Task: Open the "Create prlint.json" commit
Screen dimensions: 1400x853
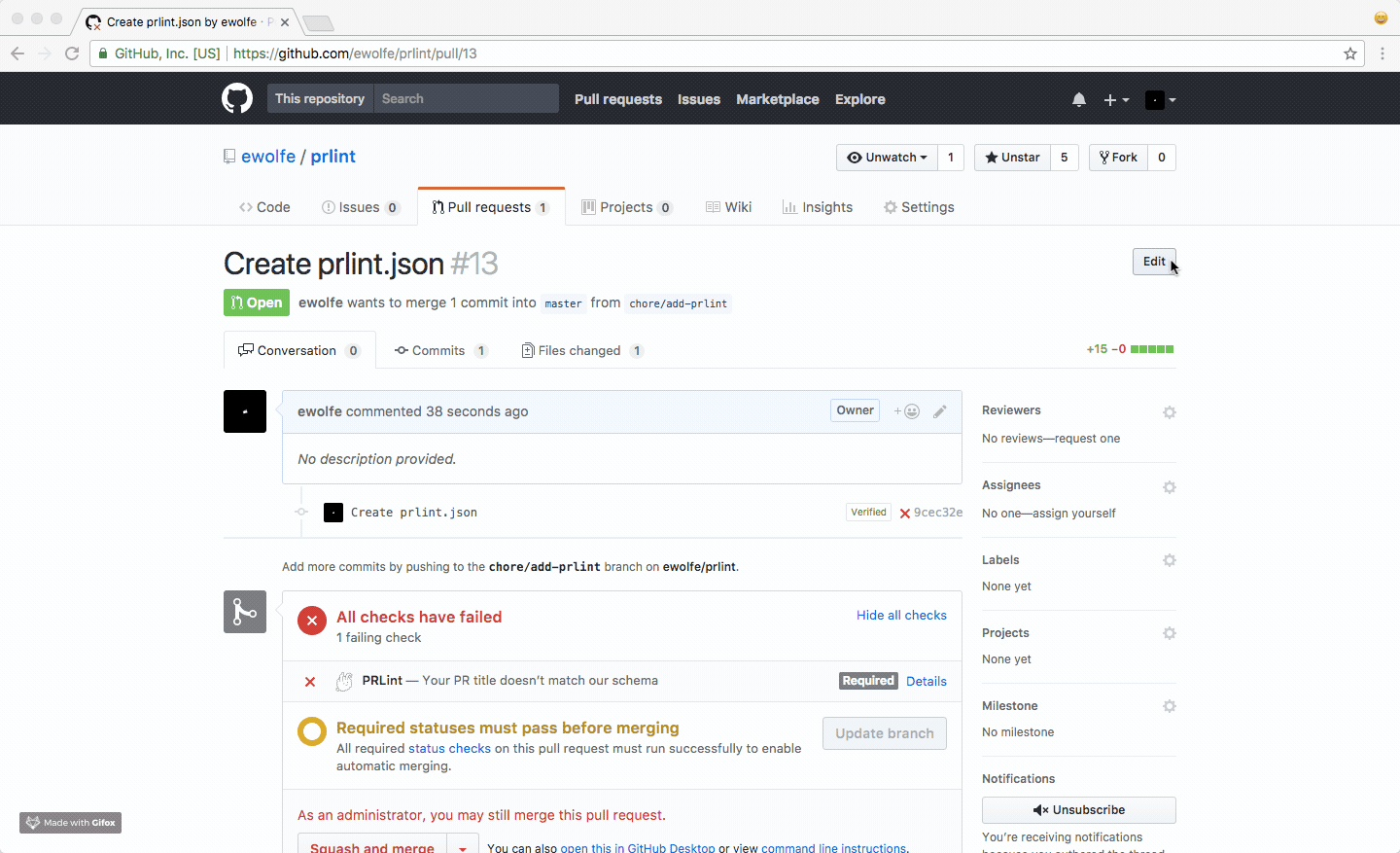Action: pos(414,513)
